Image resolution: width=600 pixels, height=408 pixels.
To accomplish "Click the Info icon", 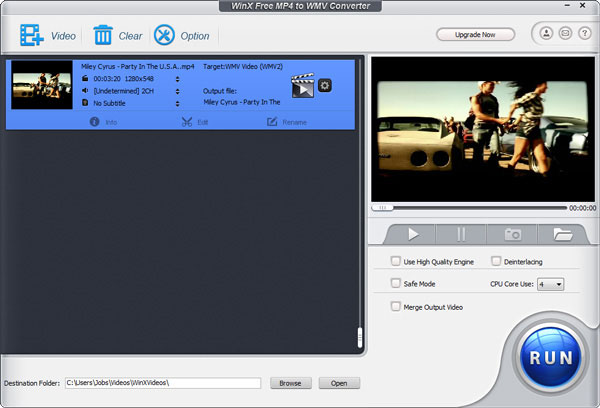I will pos(95,122).
